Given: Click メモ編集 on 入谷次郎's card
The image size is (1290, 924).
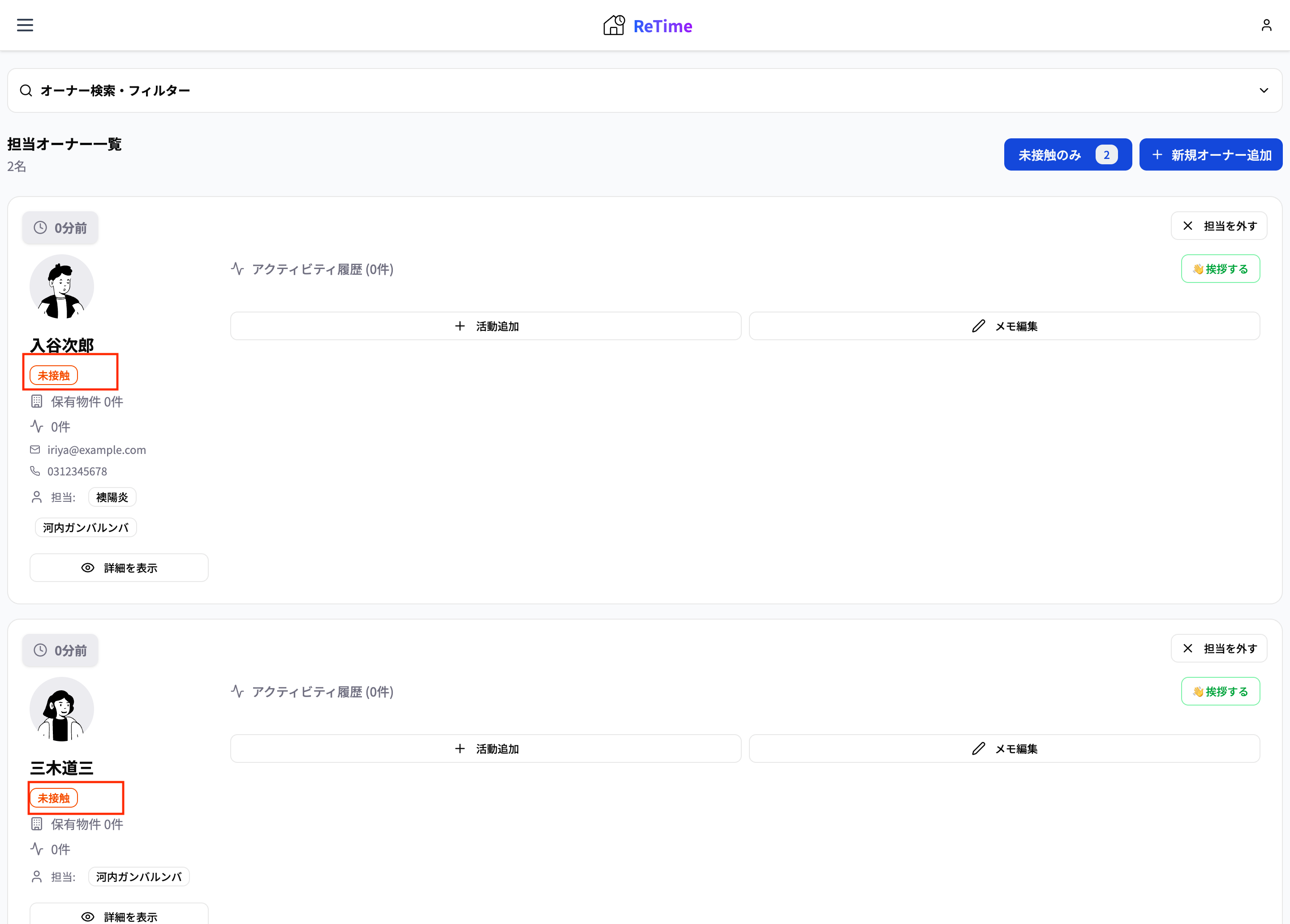Looking at the screenshot, I should [x=1004, y=326].
